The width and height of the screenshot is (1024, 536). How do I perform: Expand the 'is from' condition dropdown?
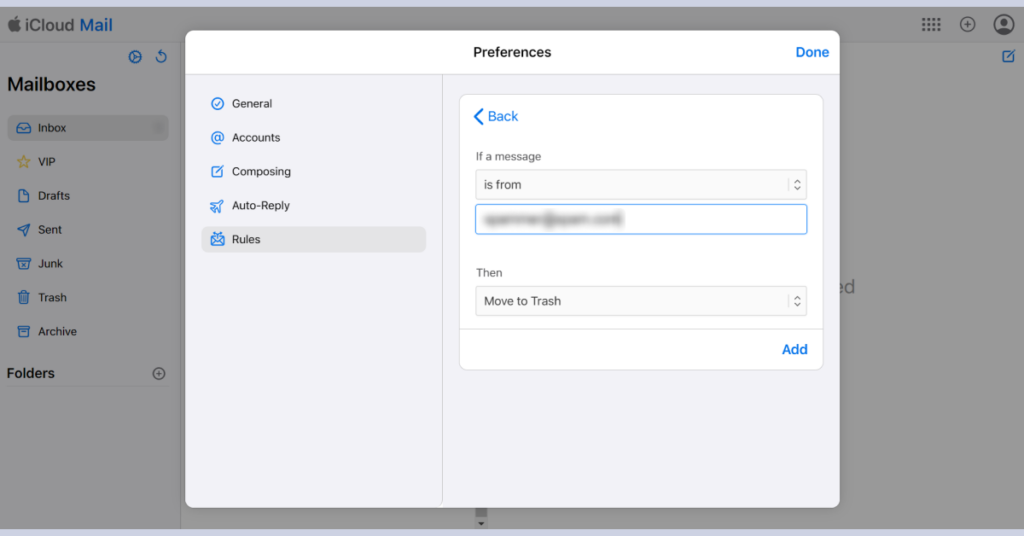(x=640, y=185)
